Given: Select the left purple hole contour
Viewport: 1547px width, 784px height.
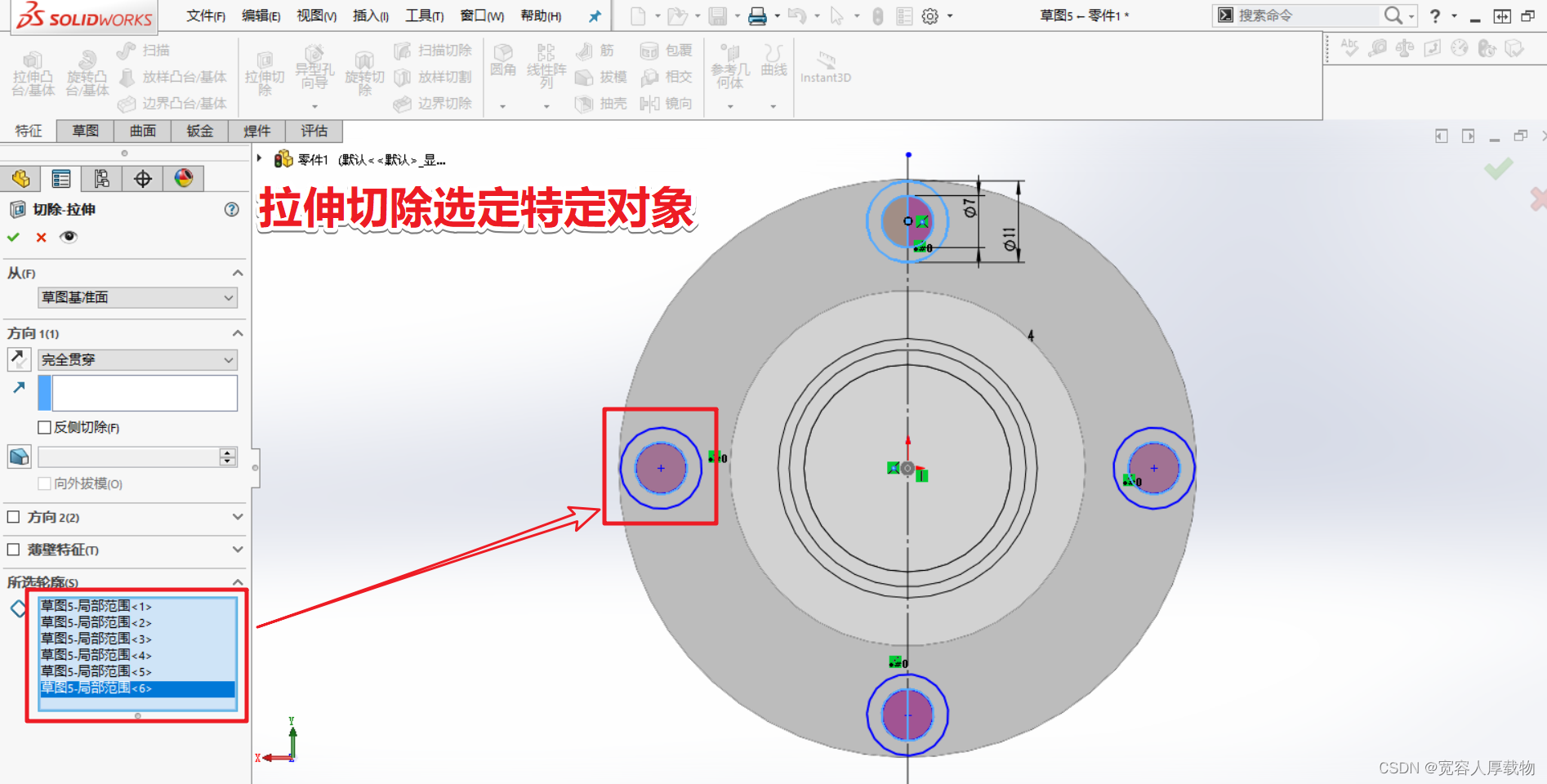Looking at the screenshot, I should pos(661,468).
